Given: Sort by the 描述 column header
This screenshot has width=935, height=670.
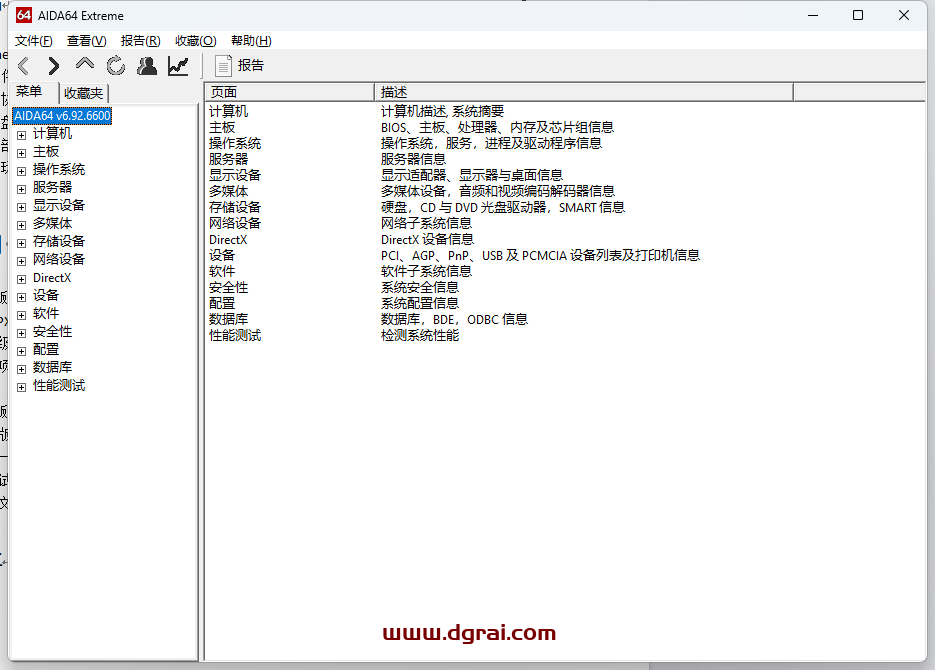Looking at the screenshot, I should [x=584, y=92].
